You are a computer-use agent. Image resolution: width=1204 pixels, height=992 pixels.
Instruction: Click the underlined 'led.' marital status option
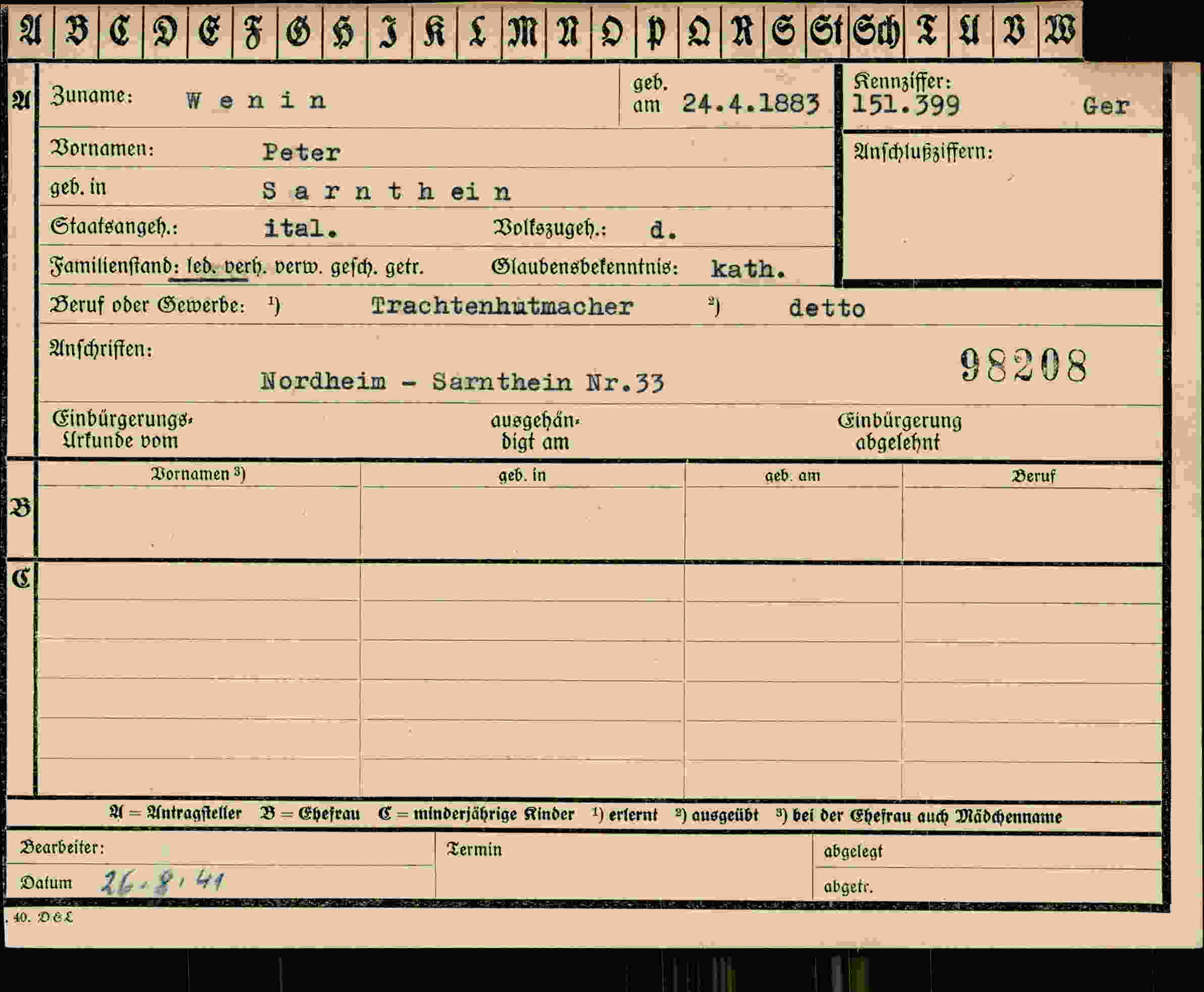click(201, 267)
